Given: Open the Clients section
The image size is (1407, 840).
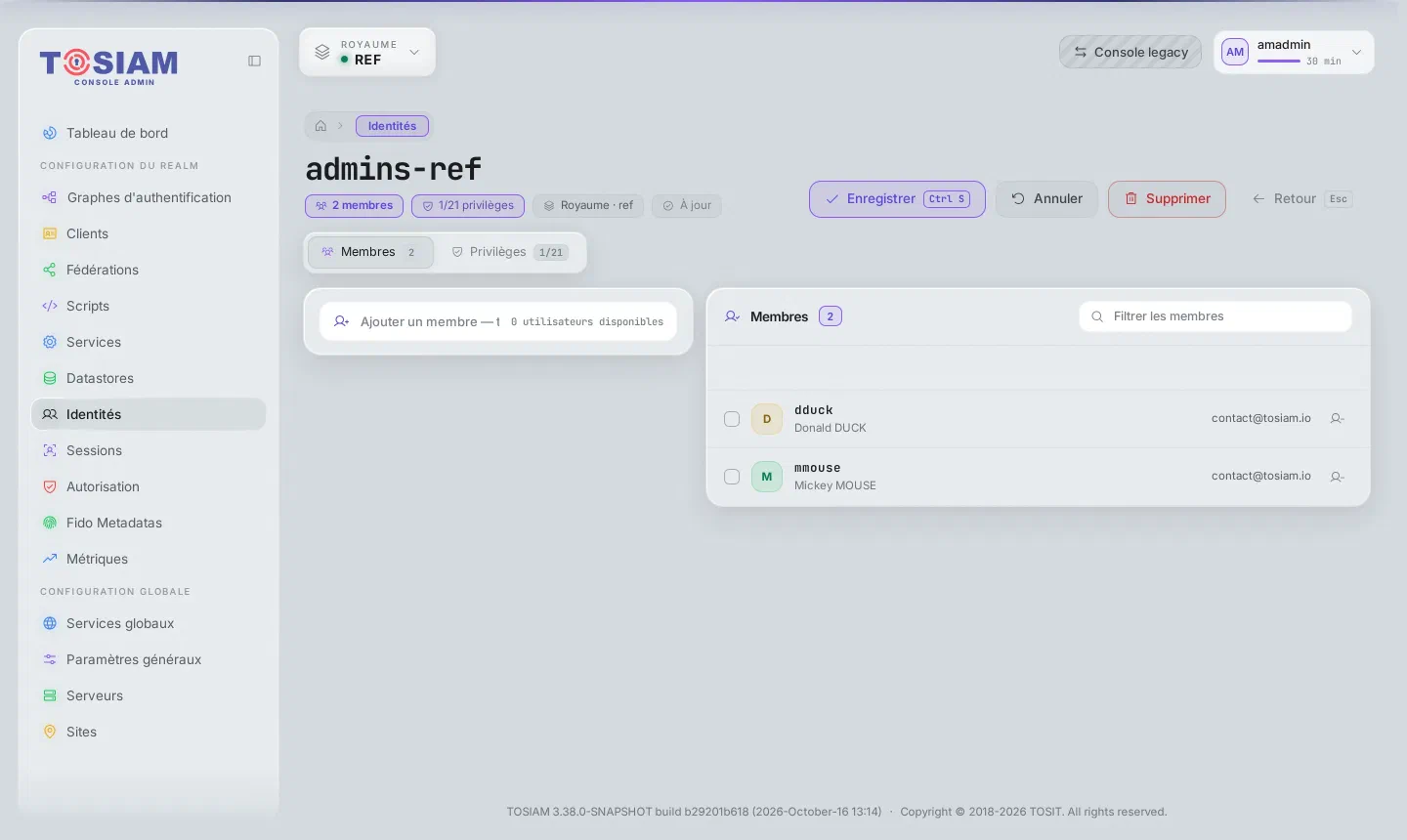Looking at the screenshot, I should [x=149, y=233].
